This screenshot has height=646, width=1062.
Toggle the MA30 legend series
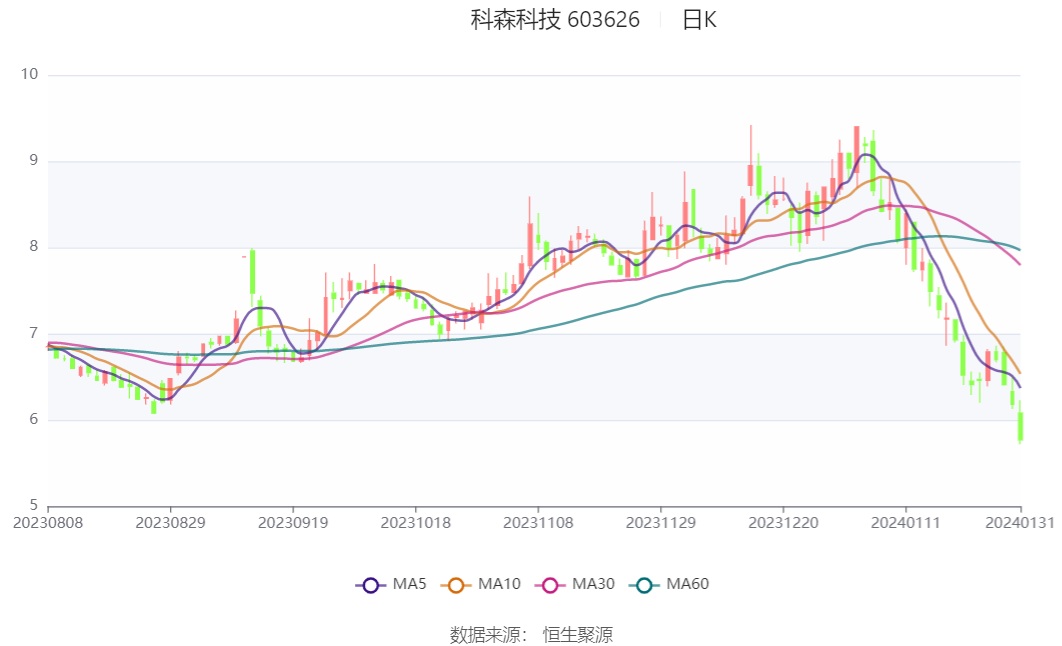(x=575, y=584)
